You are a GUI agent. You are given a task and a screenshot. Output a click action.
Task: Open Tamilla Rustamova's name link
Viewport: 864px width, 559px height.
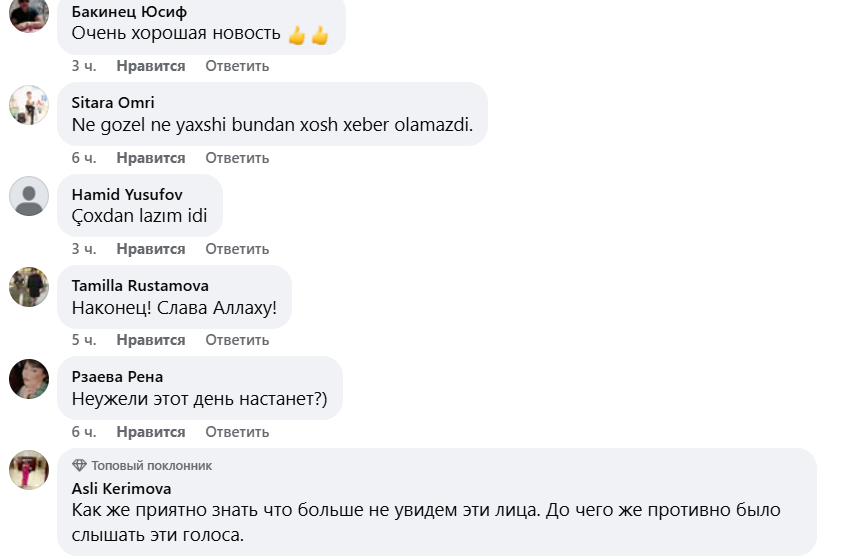(x=140, y=286)
